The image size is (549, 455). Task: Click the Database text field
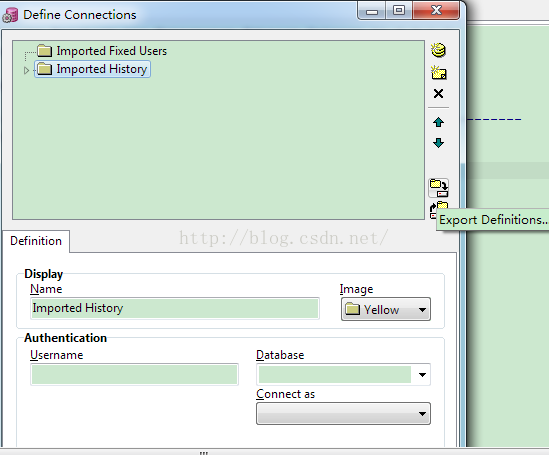coord(335,374)
